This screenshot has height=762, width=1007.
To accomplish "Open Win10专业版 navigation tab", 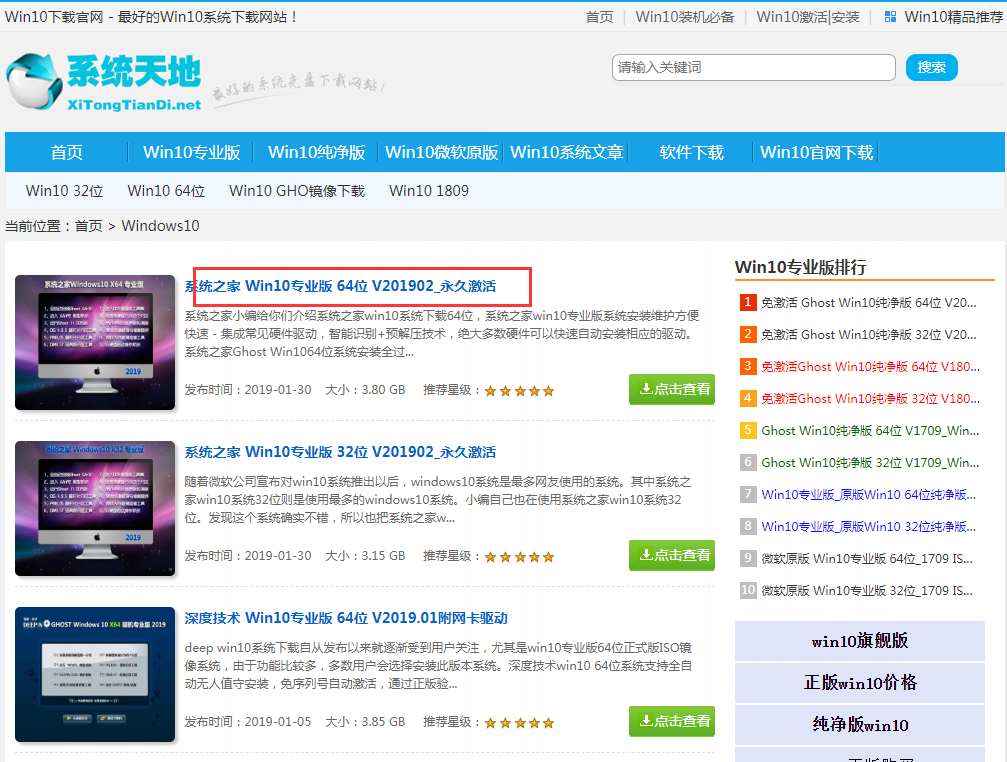I will point(191,152).
